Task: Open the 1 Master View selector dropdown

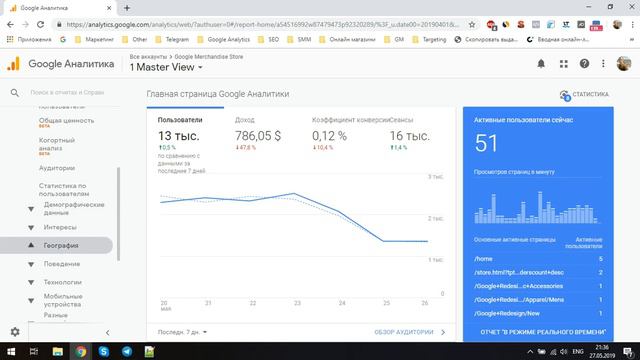Action: pyautogui.click(x=166, y=67)
